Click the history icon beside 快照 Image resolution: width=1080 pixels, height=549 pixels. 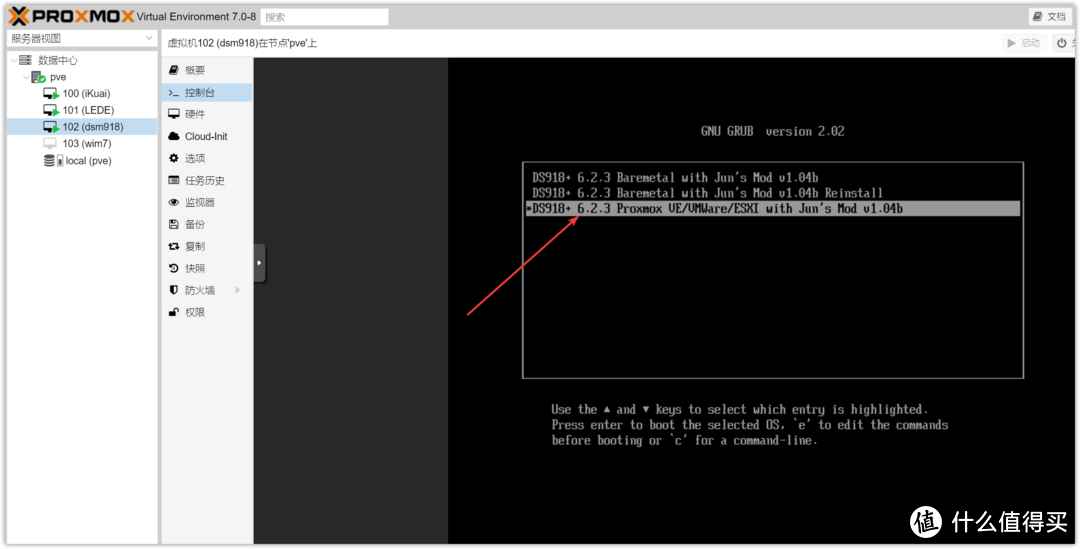point(174,269)
